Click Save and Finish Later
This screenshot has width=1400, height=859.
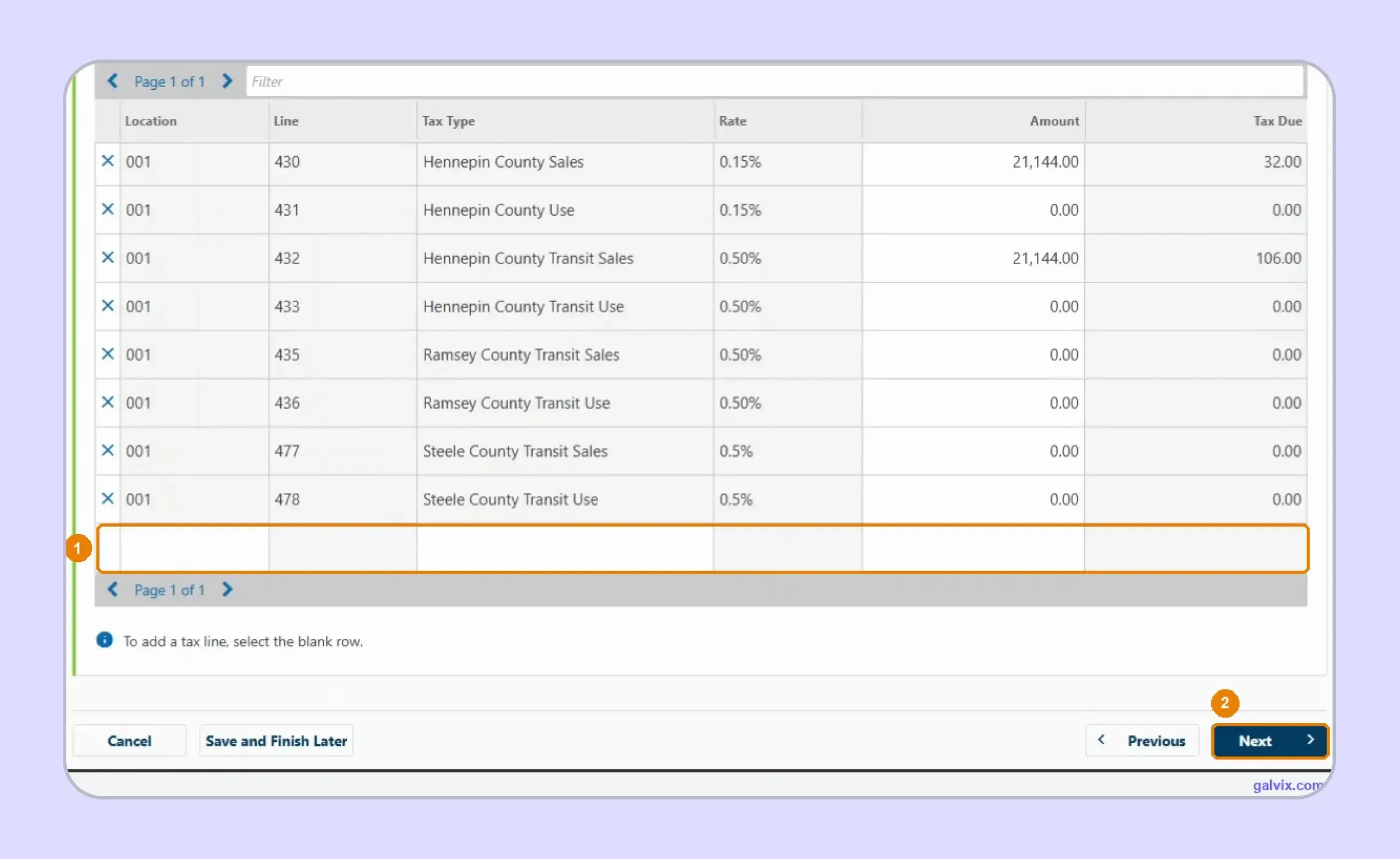276,741
